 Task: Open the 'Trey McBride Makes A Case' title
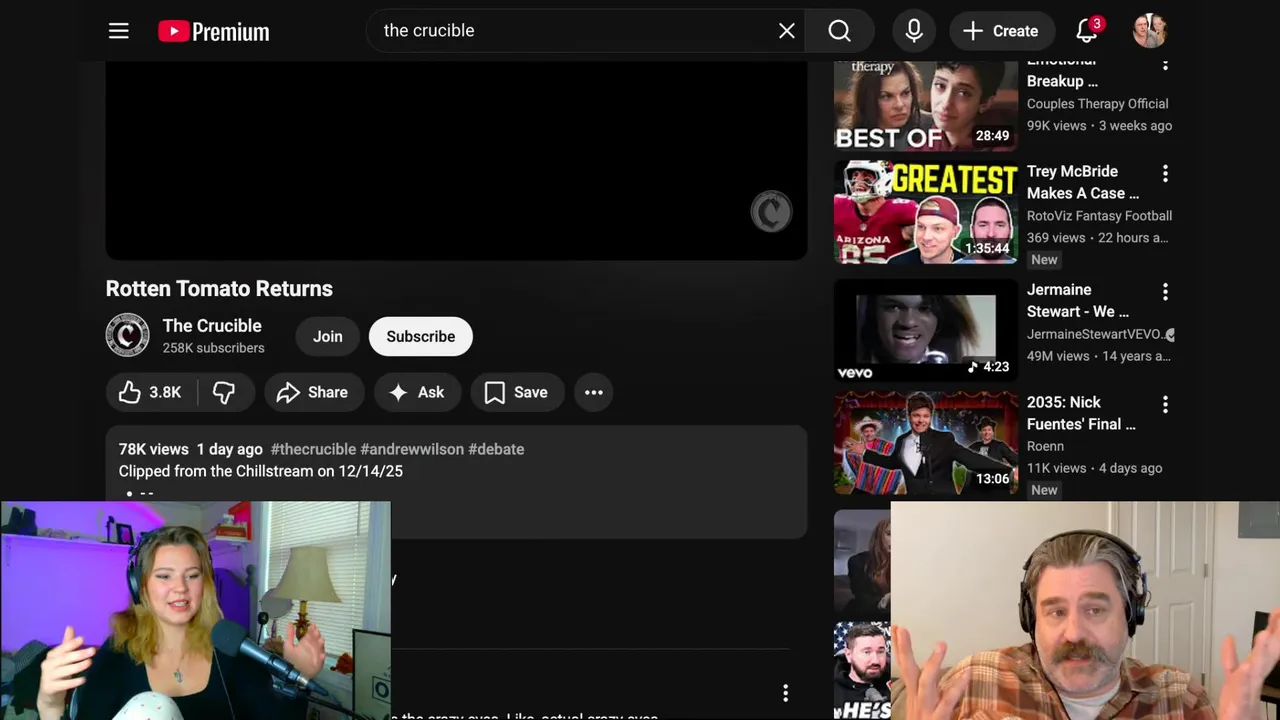coord(1083,182)
